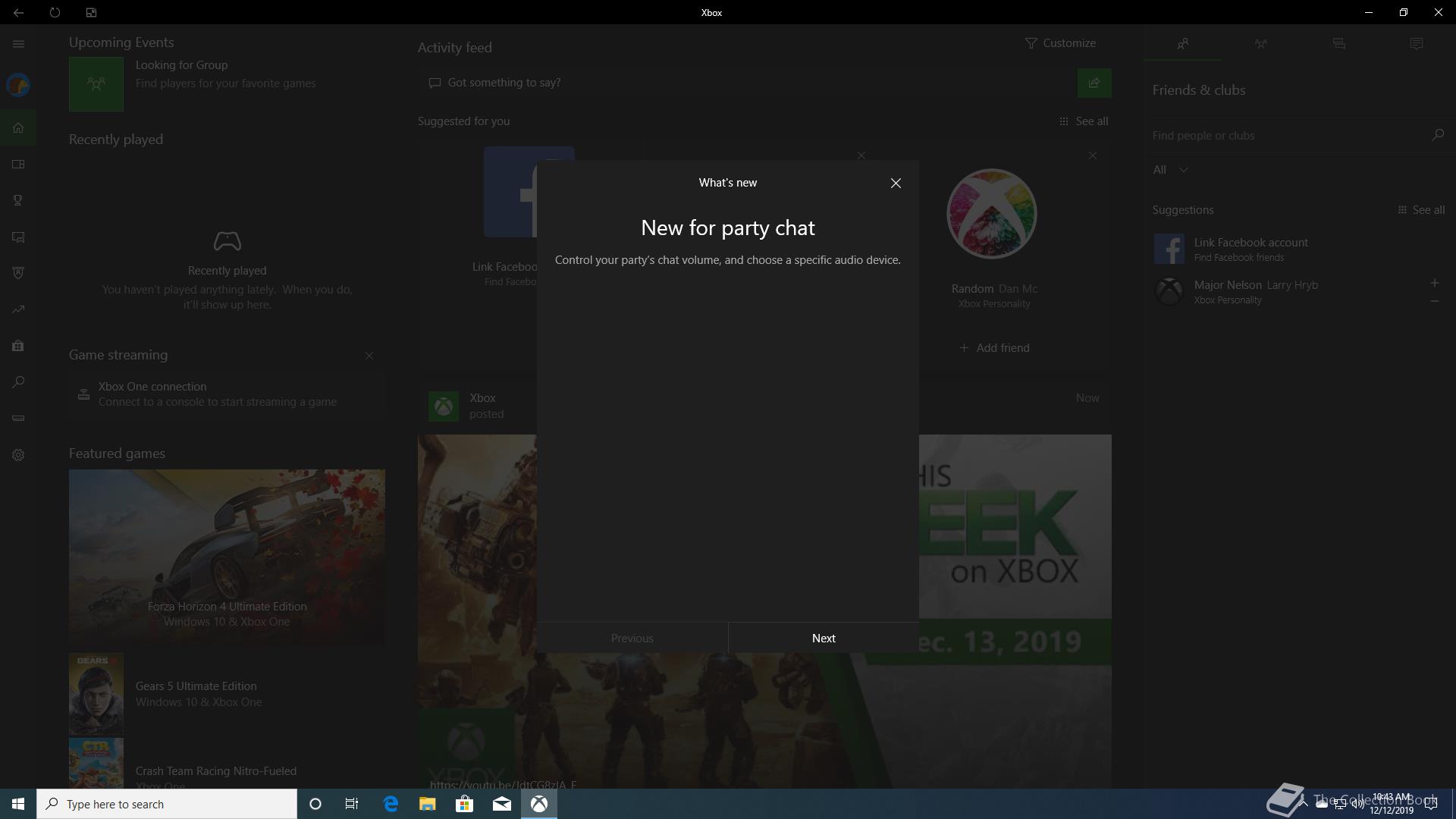Open the profile avatar in sidebar
This screenshot has height=819, width=1456.
click(x=18, y=85)
